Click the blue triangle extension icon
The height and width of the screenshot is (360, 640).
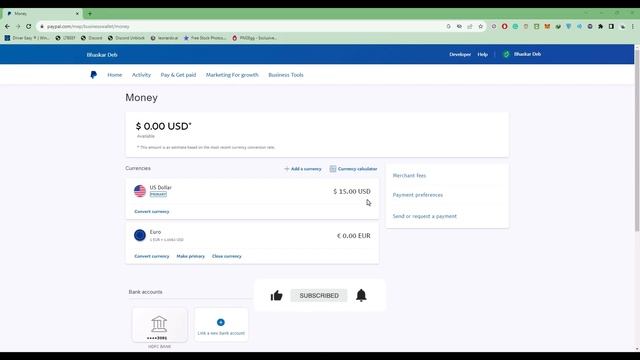pos(569,26)
